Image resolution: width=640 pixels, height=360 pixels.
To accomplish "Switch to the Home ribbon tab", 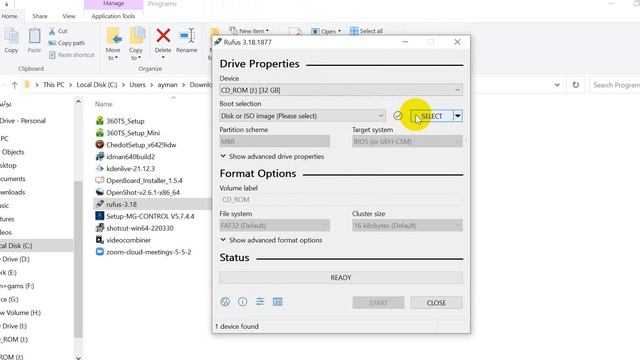I will [x=9, y=16].
